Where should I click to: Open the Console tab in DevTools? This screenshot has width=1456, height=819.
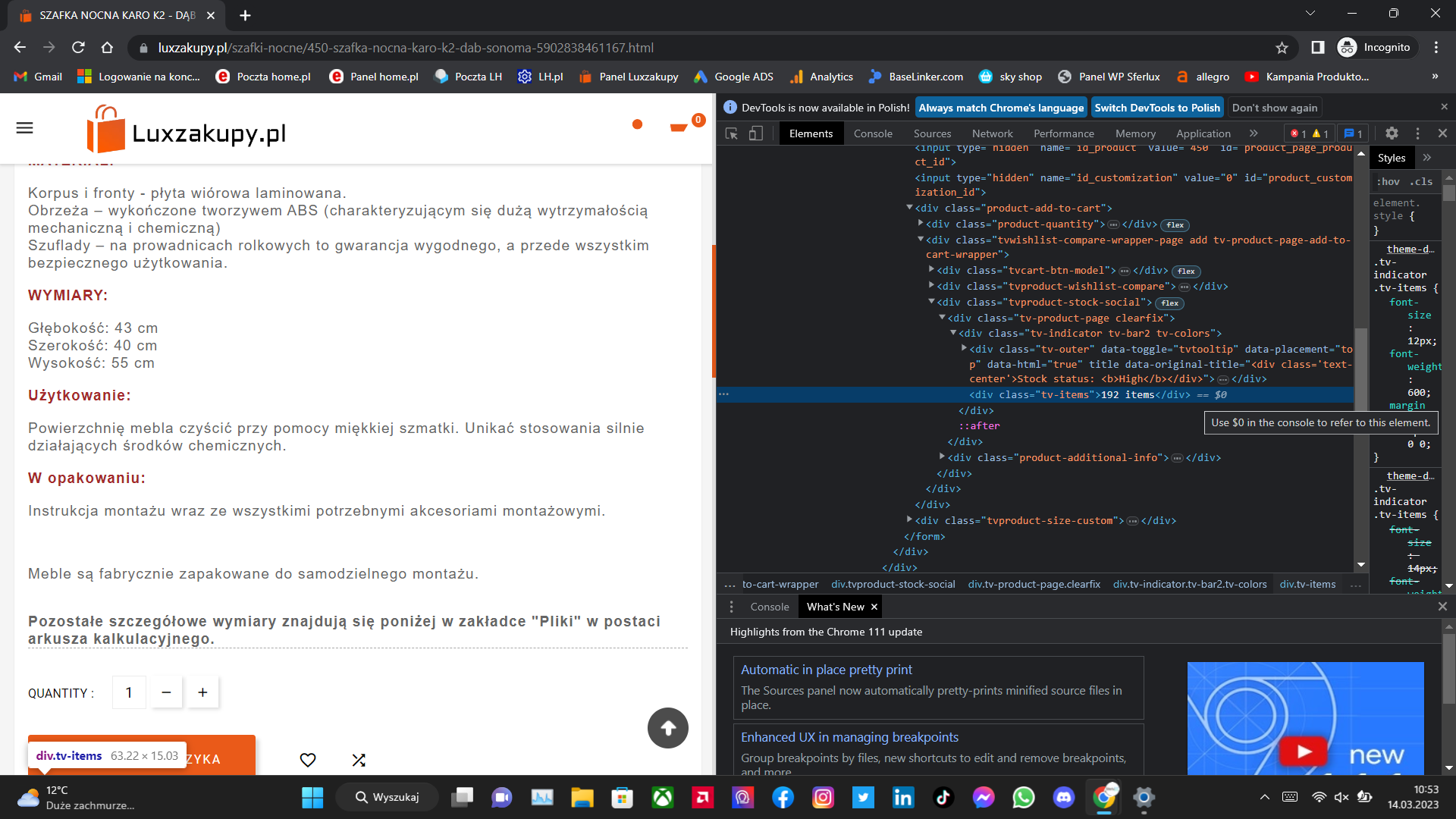pos(873,133)
